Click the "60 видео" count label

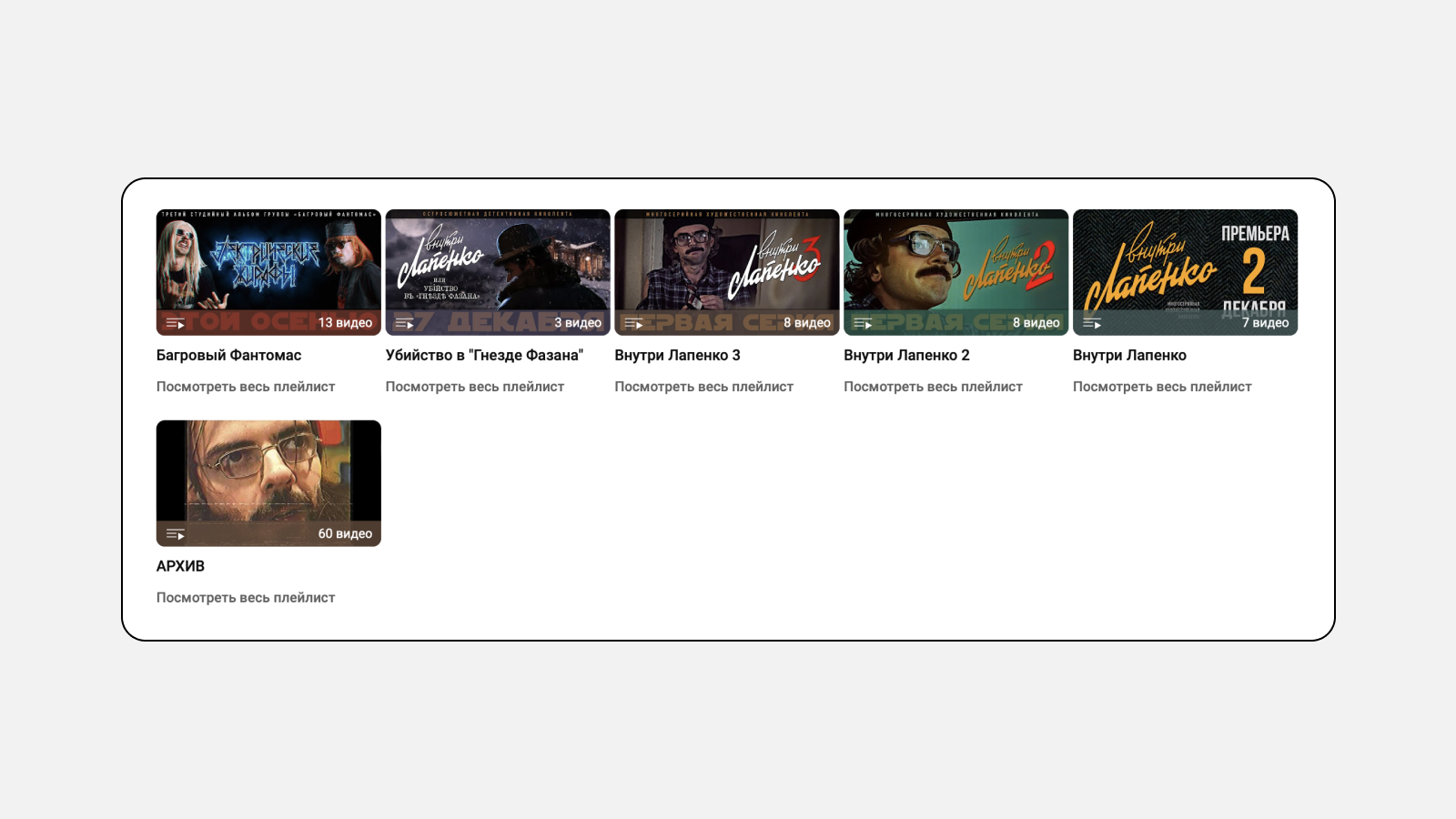pyautogui.click(x=345, y=534)
